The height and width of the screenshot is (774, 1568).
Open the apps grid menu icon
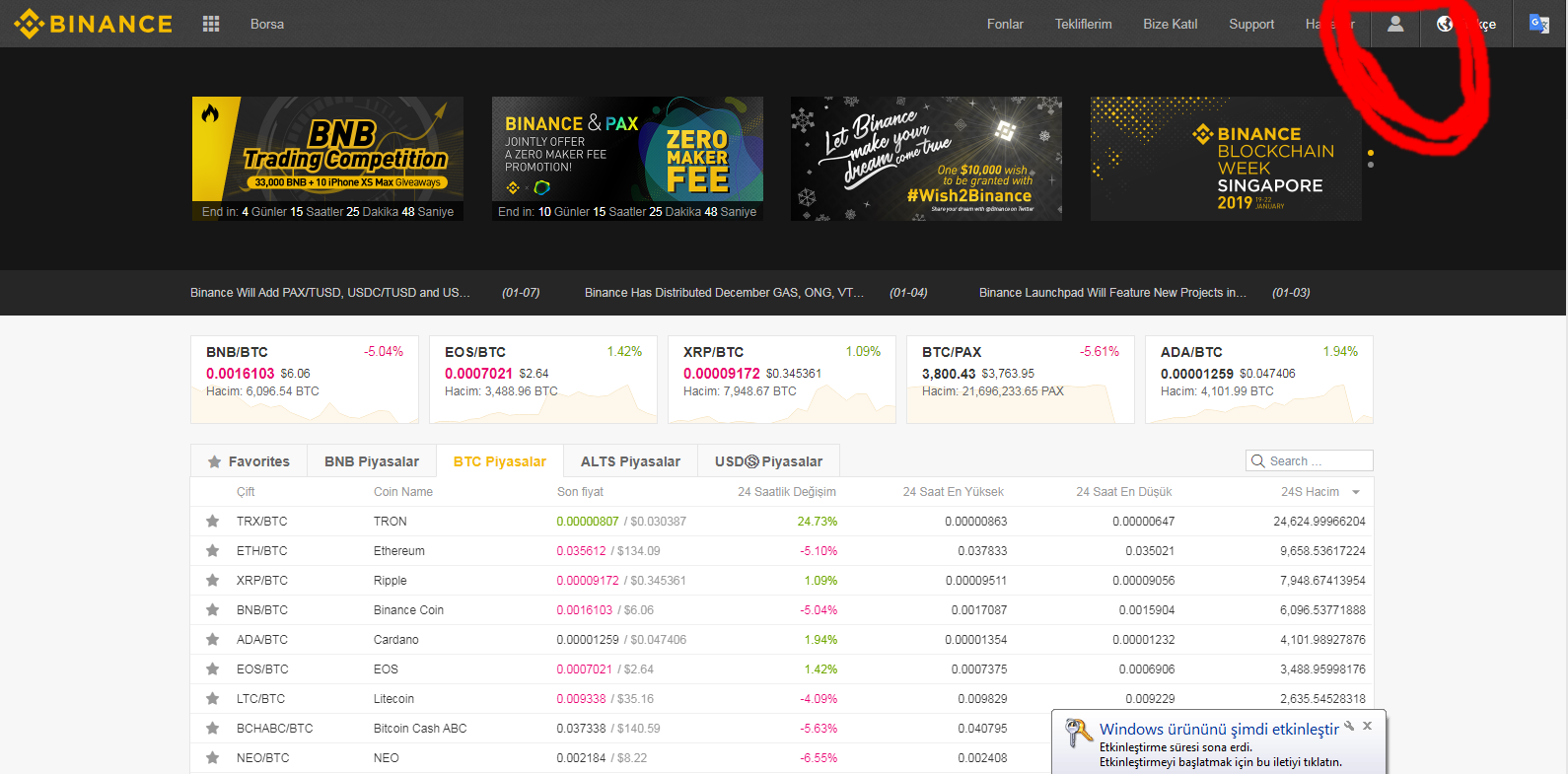tap(211, 24)
